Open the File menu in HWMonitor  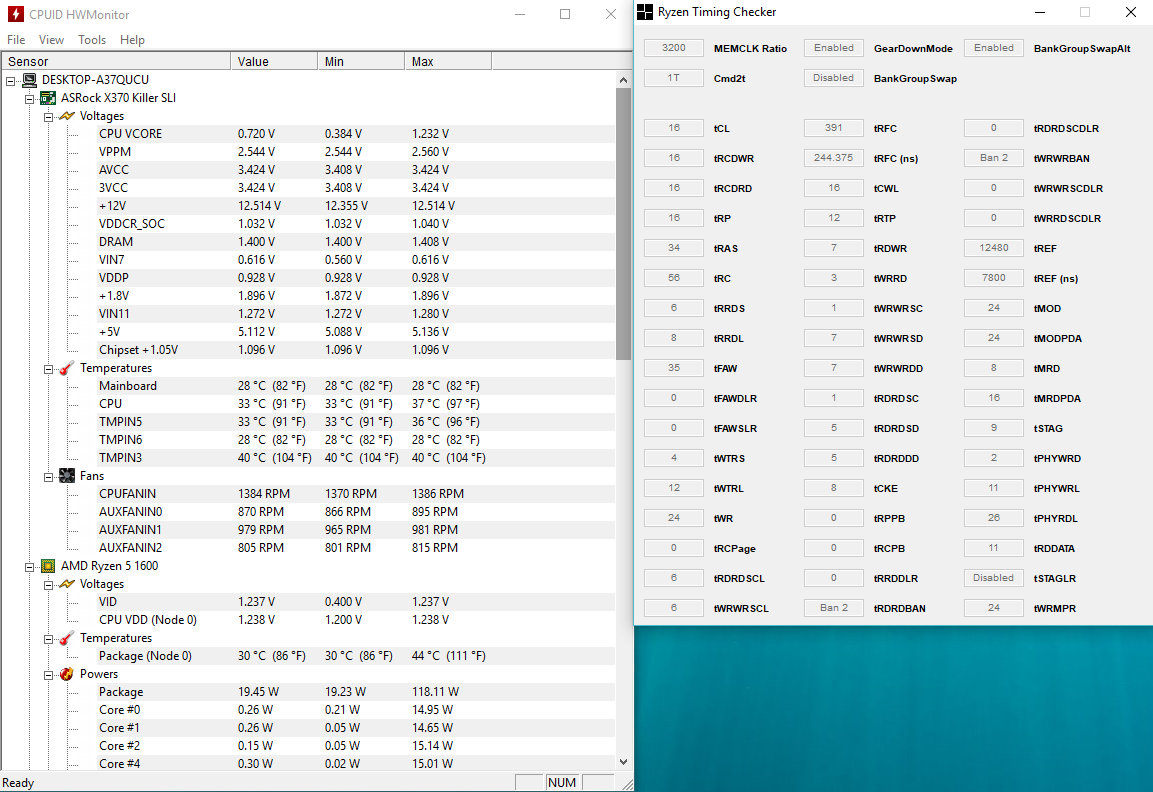click(x=16, y=40)
